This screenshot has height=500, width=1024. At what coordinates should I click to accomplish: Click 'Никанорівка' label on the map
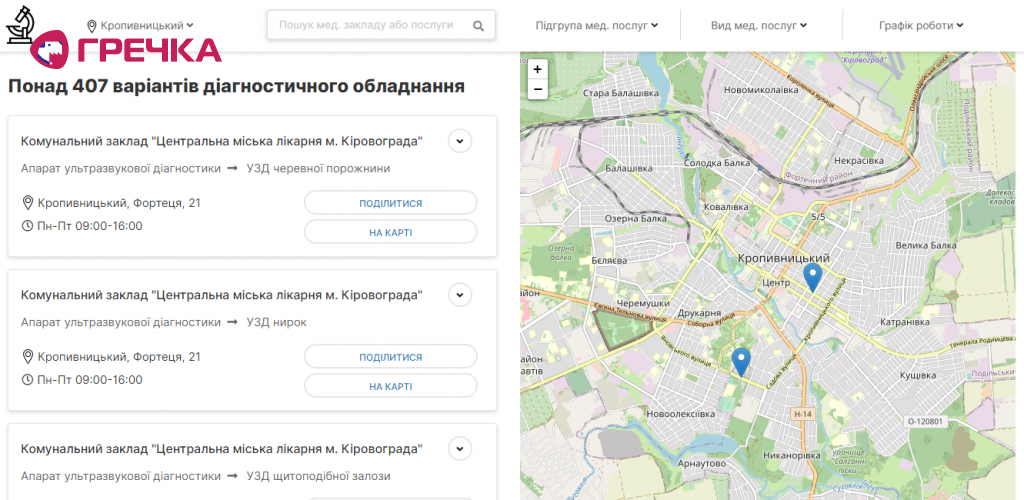pos(791,454)
